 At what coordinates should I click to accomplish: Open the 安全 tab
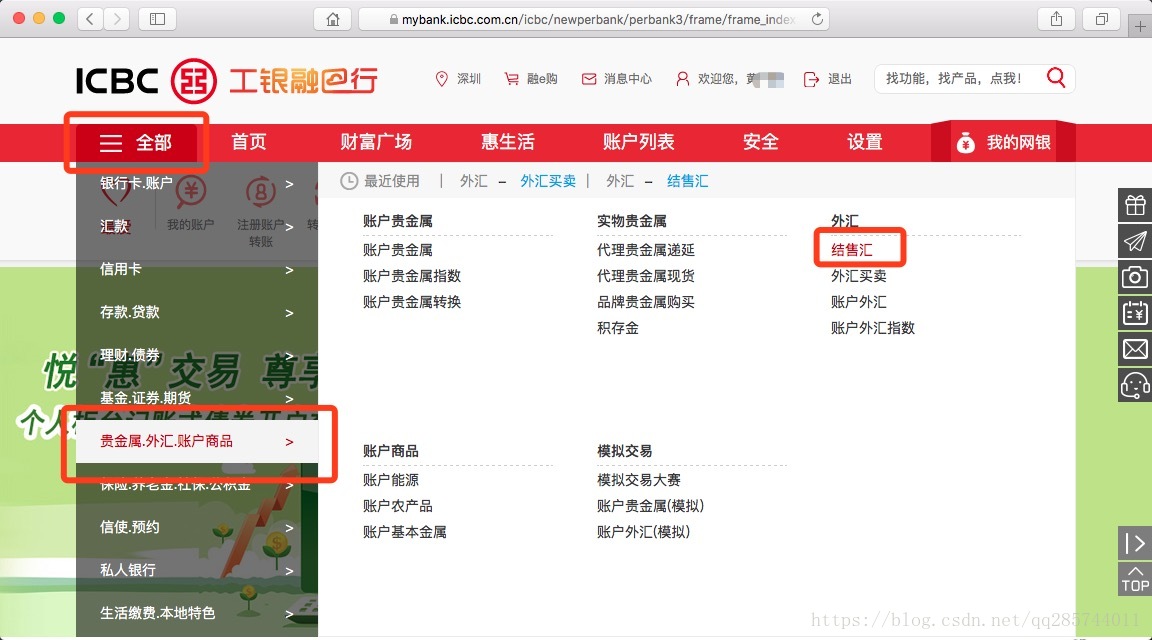click(760, 142)
